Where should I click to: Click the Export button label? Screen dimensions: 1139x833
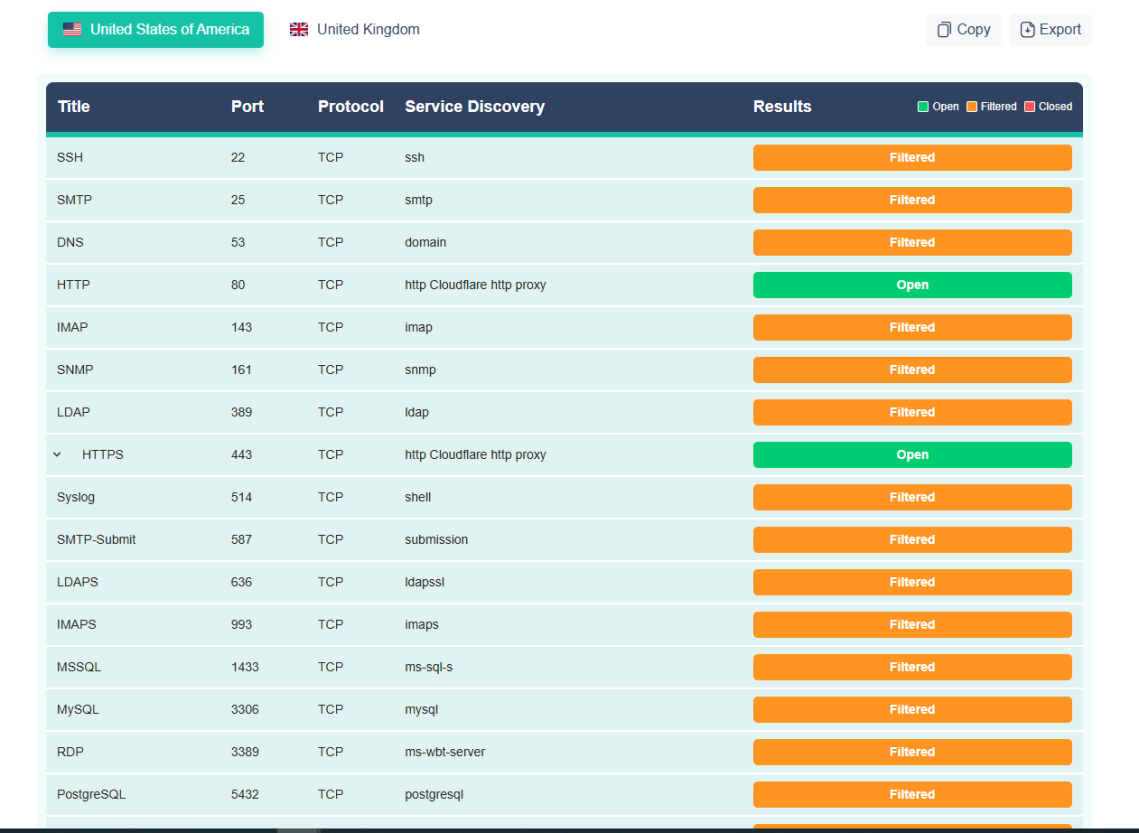point(1060,30)
